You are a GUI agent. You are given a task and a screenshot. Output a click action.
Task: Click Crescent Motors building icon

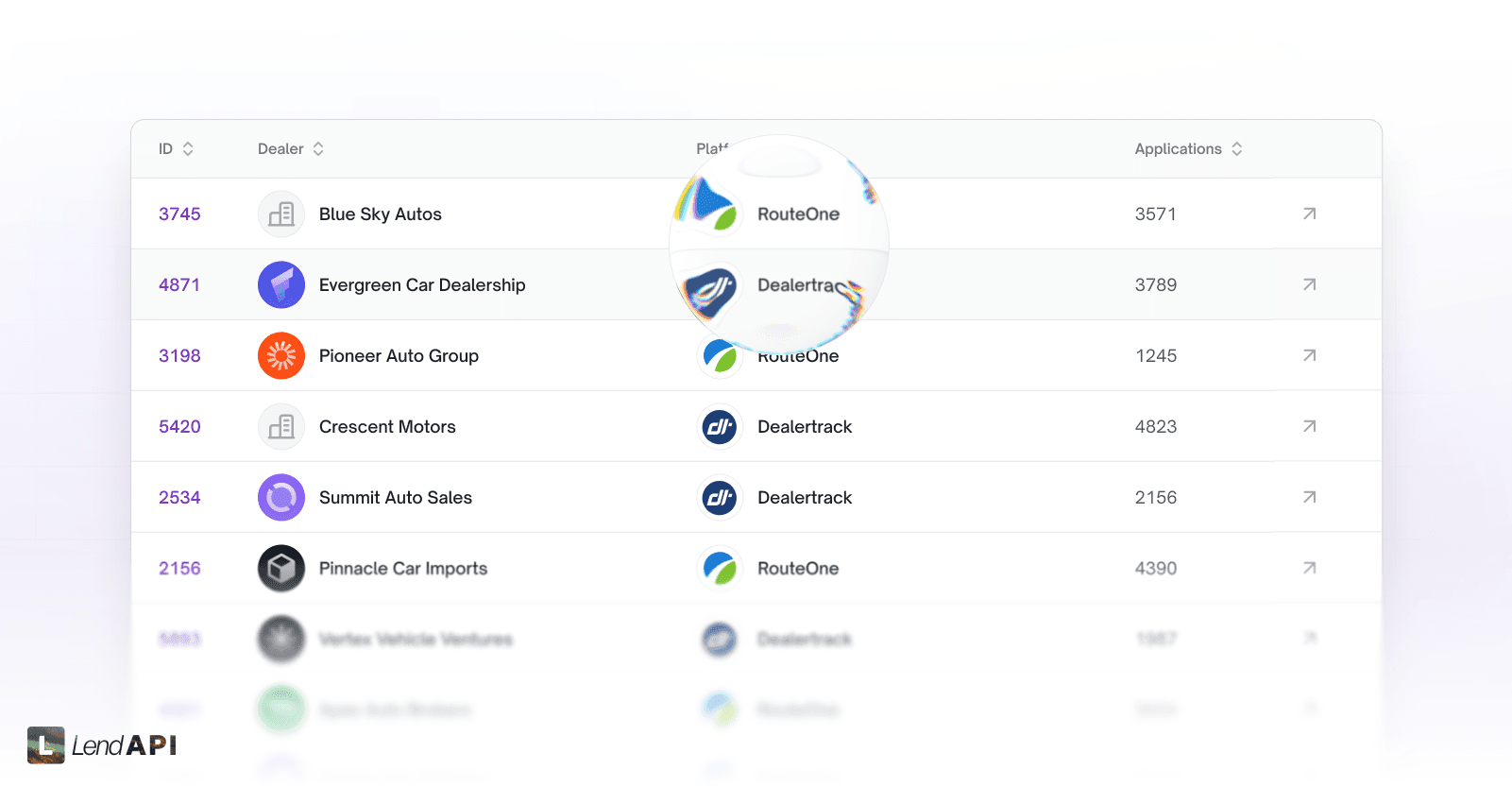click(x=281, y=427)
